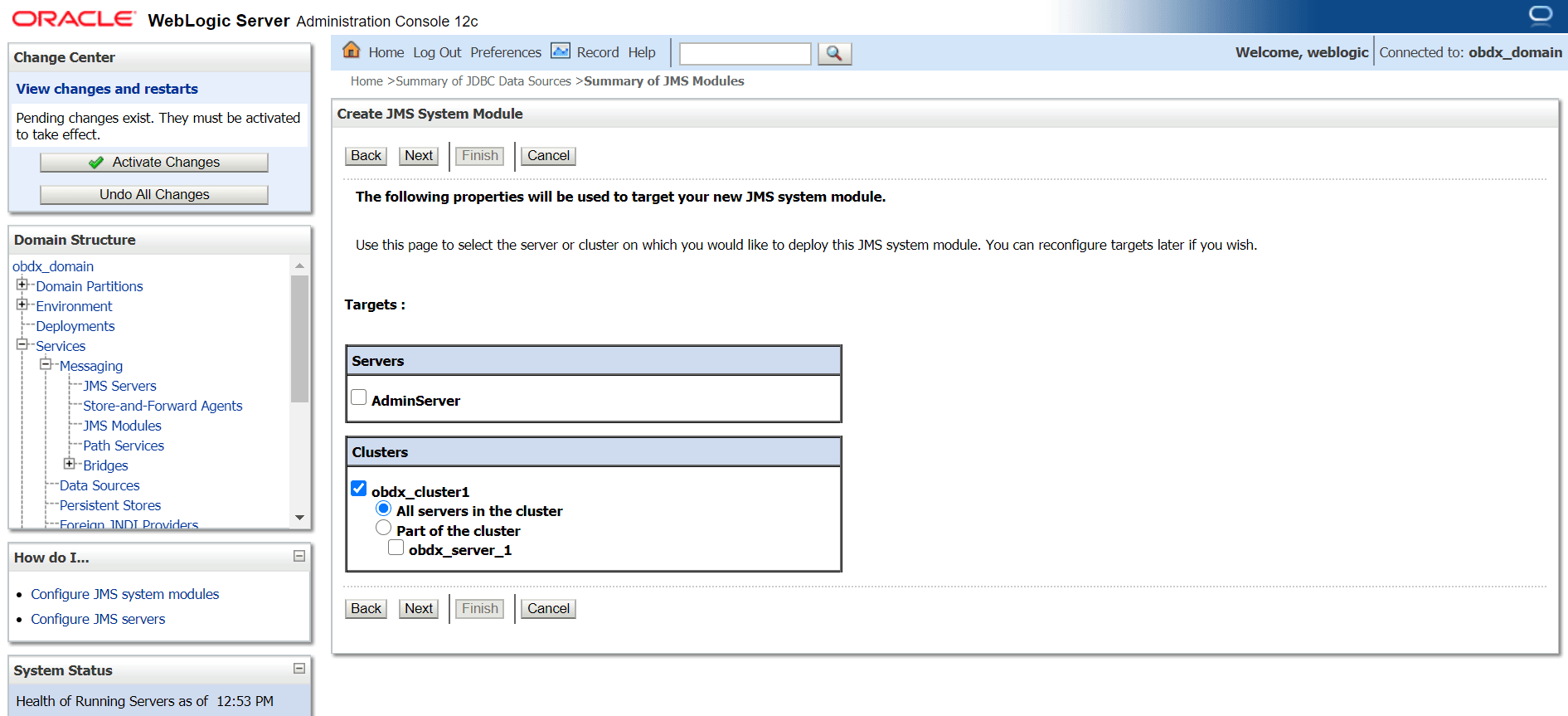
Task: Open Domain Partitions in tree
Action: pyautogui.click(x=90, y=286)
